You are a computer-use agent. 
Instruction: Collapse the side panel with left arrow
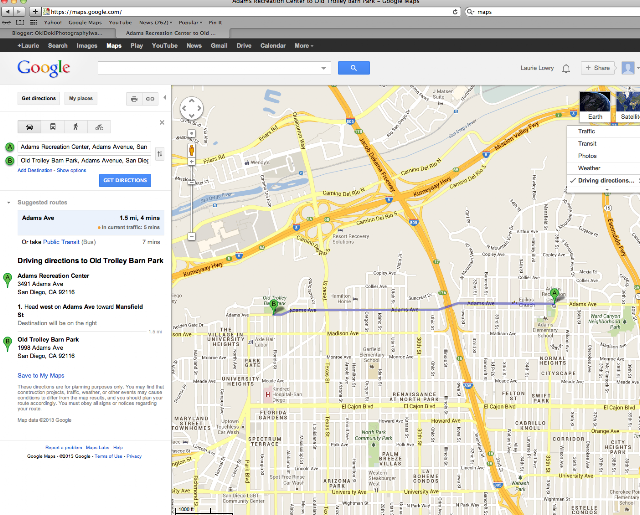pyautogui.click(x=165, y=98)
